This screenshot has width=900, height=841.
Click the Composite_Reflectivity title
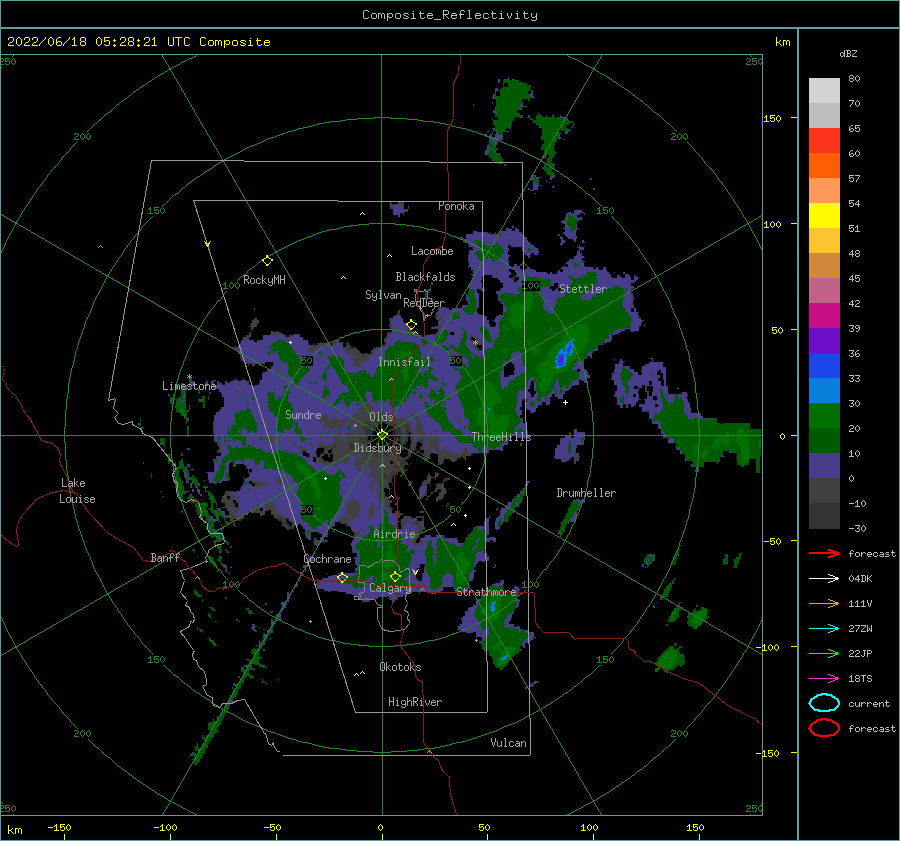[x=450, y=15]
